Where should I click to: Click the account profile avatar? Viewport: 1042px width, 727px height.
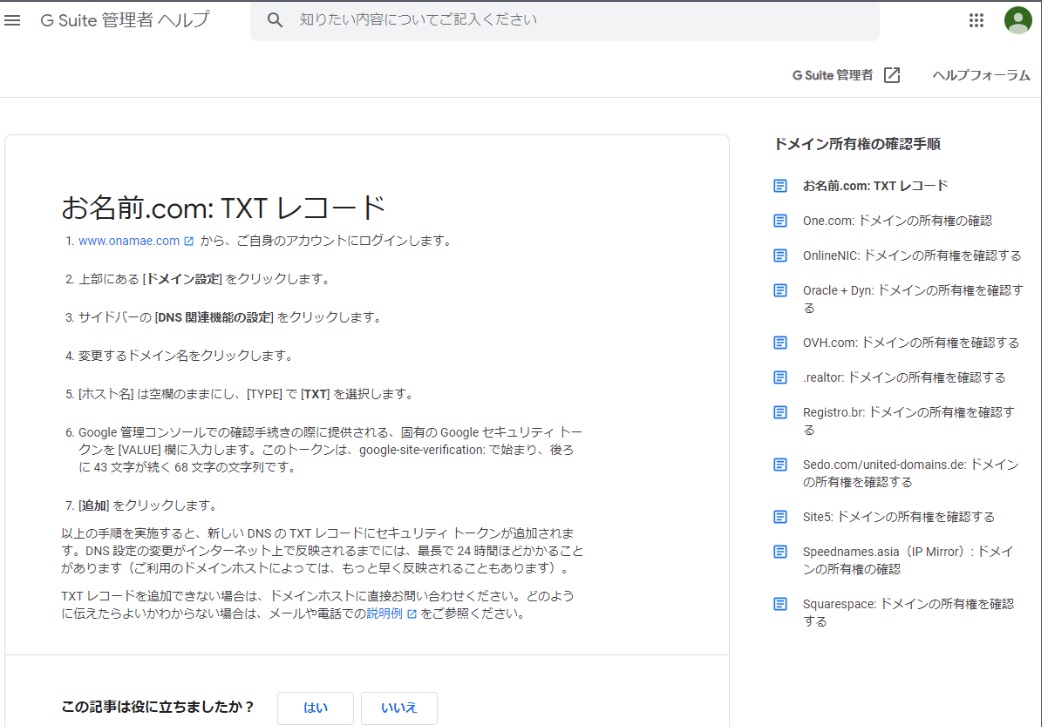1016,20
